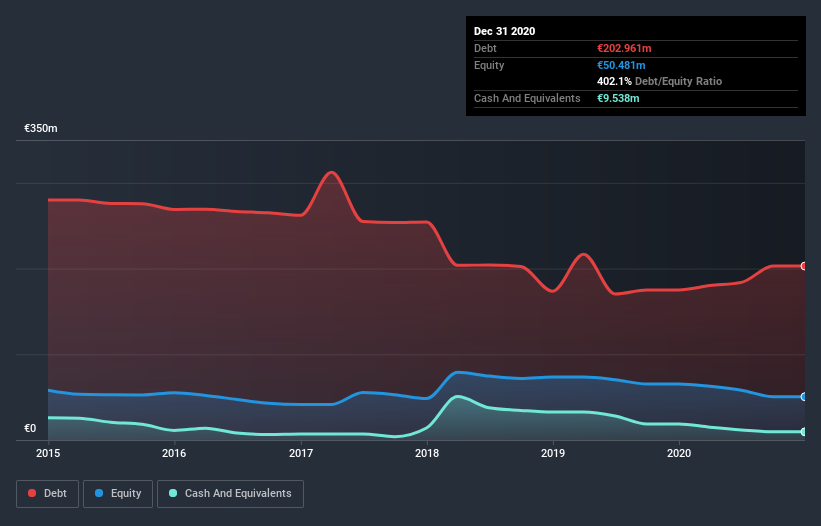821x526 pixels.
Task: Toggle the Equity legend button
Action: [118, 494]
